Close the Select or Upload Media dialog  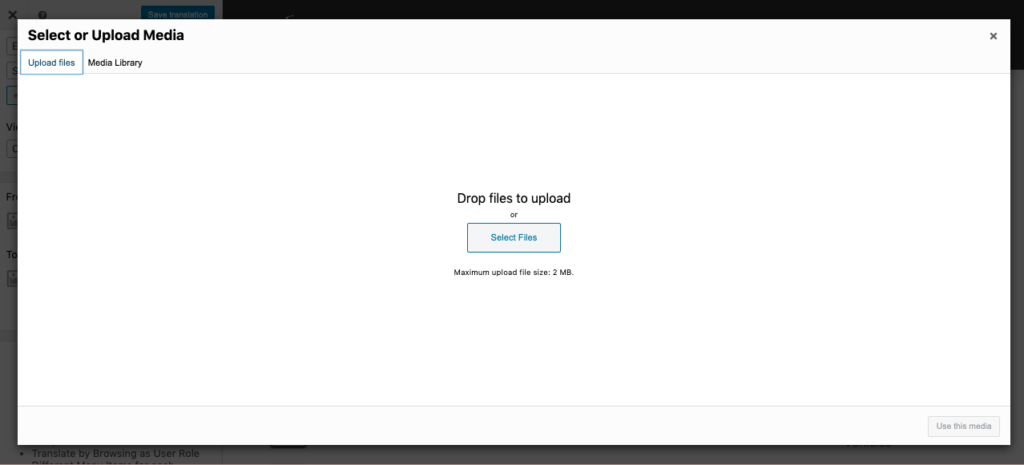coord(993,37)
